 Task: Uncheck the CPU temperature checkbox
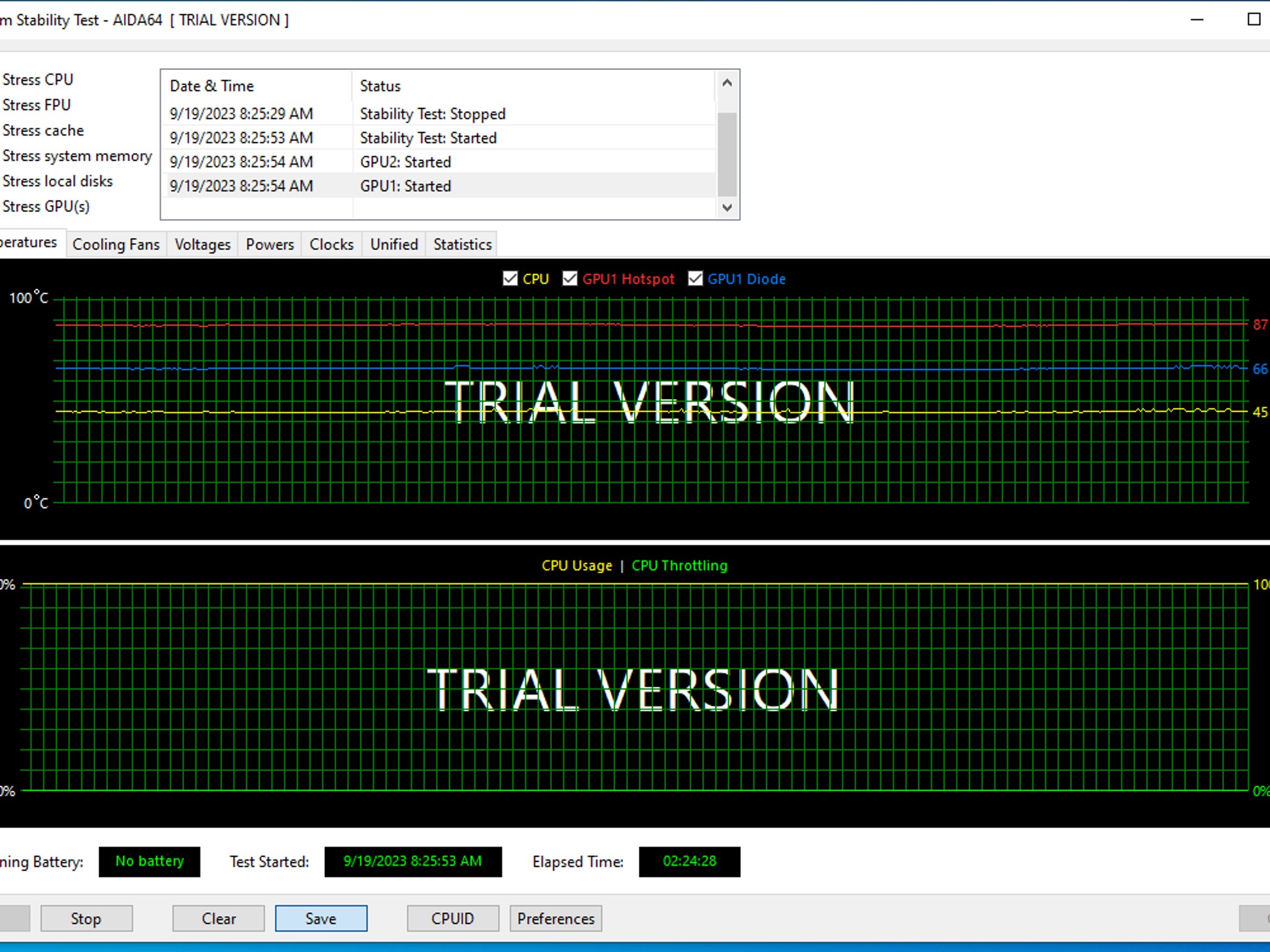point(510,279)
